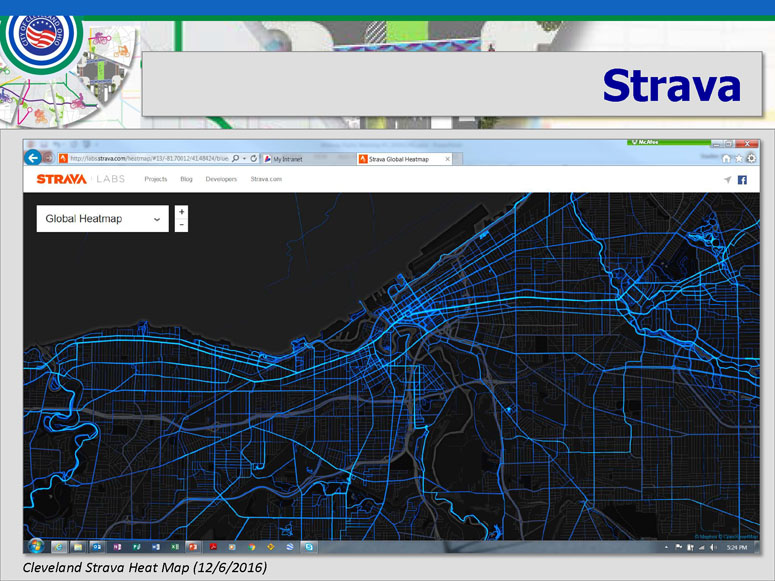This screenshot has width=775, height=581.
Task: Click the browser Back arrow button
Action: tap(33, 158)
